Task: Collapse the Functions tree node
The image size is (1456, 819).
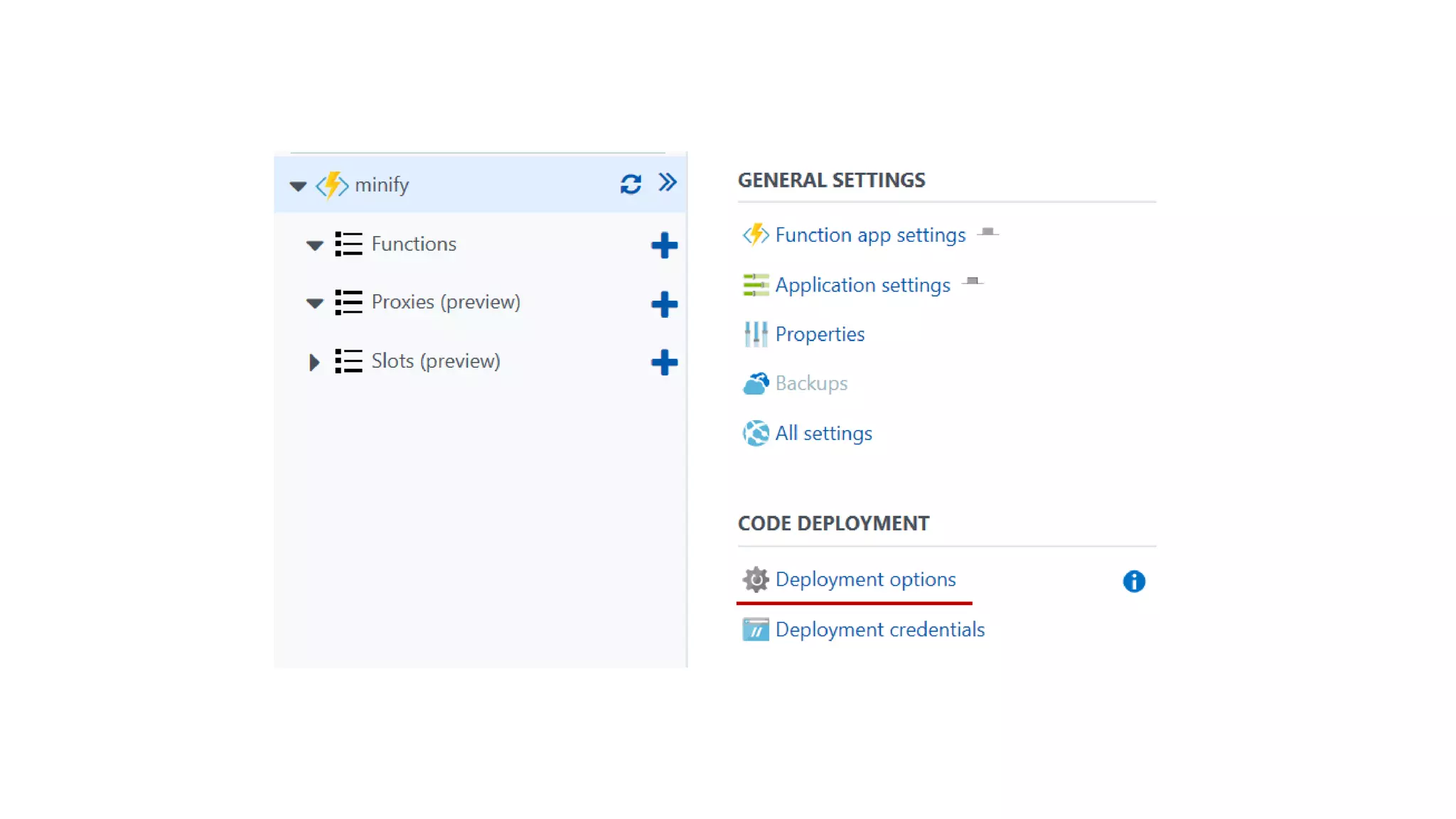Action: (x=314, y=245)
